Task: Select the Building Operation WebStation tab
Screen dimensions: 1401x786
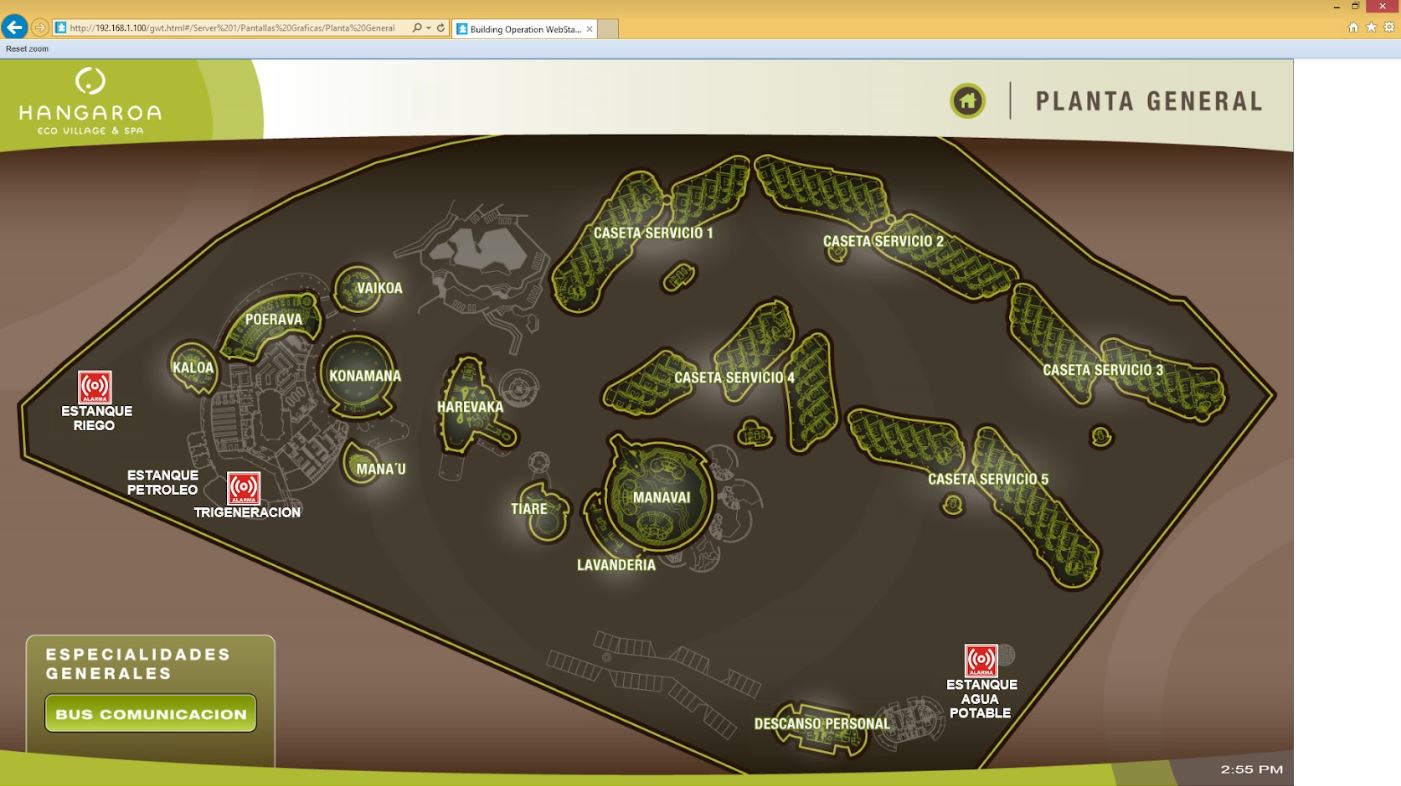Action: coord(520,29)
